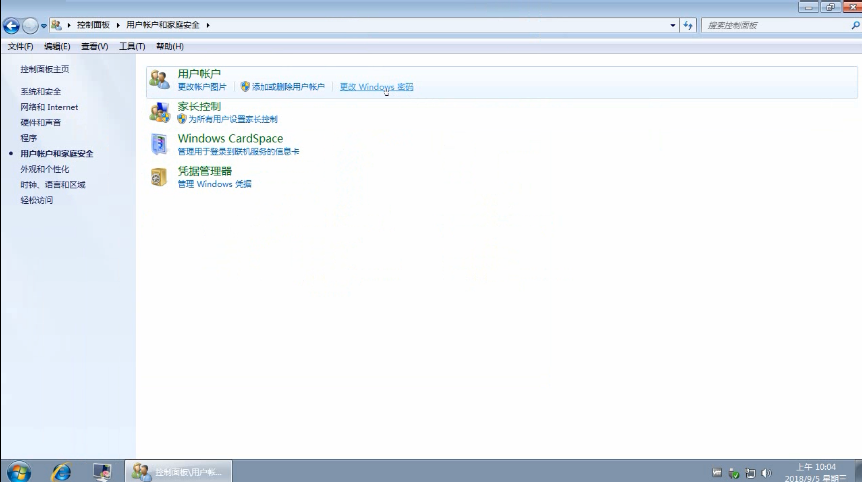Open 时钟、语言和区域 category in sidebar
This screenshot has width=862, height=482.
(x=53, y=185)
